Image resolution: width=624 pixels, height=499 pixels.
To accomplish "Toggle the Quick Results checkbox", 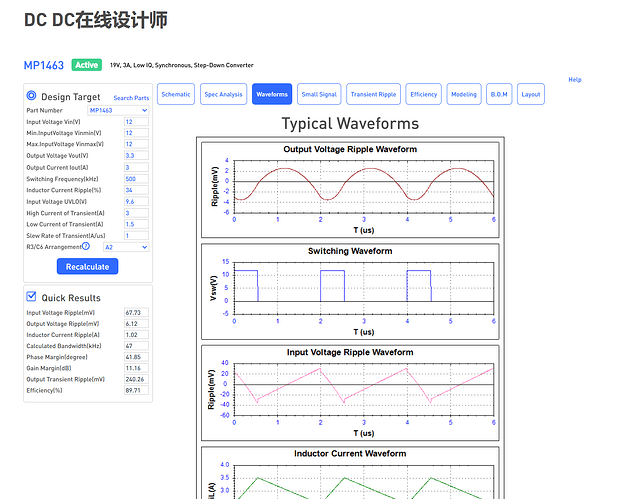I will pos(31,296).
